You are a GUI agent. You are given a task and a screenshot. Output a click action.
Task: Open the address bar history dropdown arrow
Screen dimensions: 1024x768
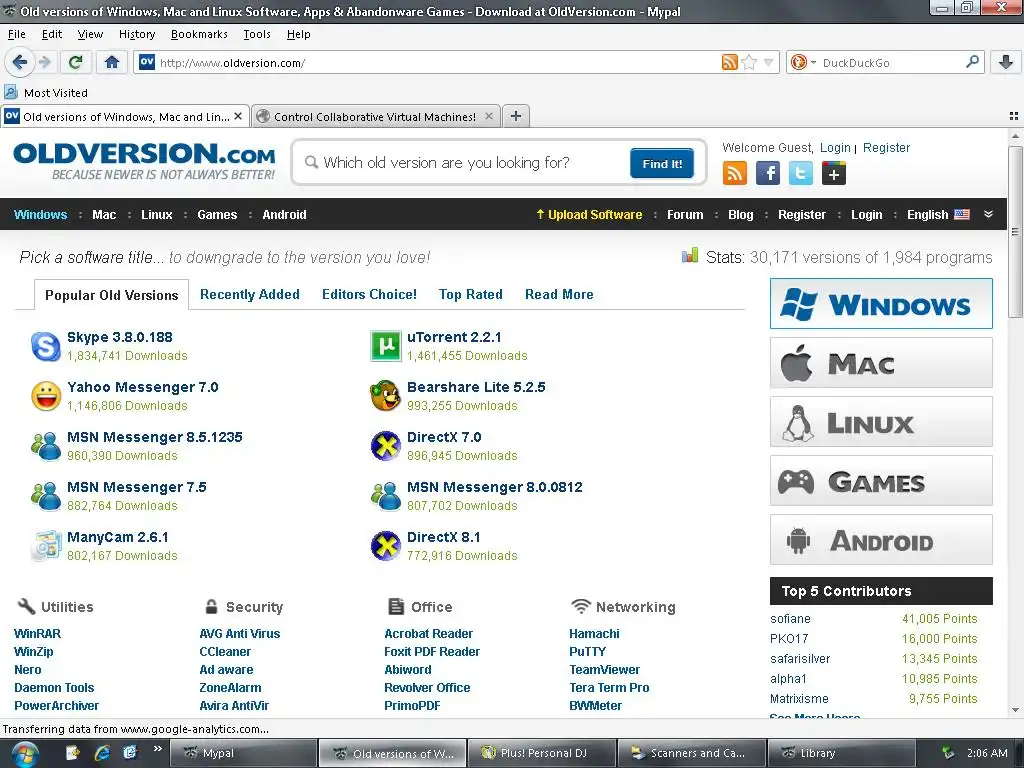pyautogui.click(x=769, y=62)
